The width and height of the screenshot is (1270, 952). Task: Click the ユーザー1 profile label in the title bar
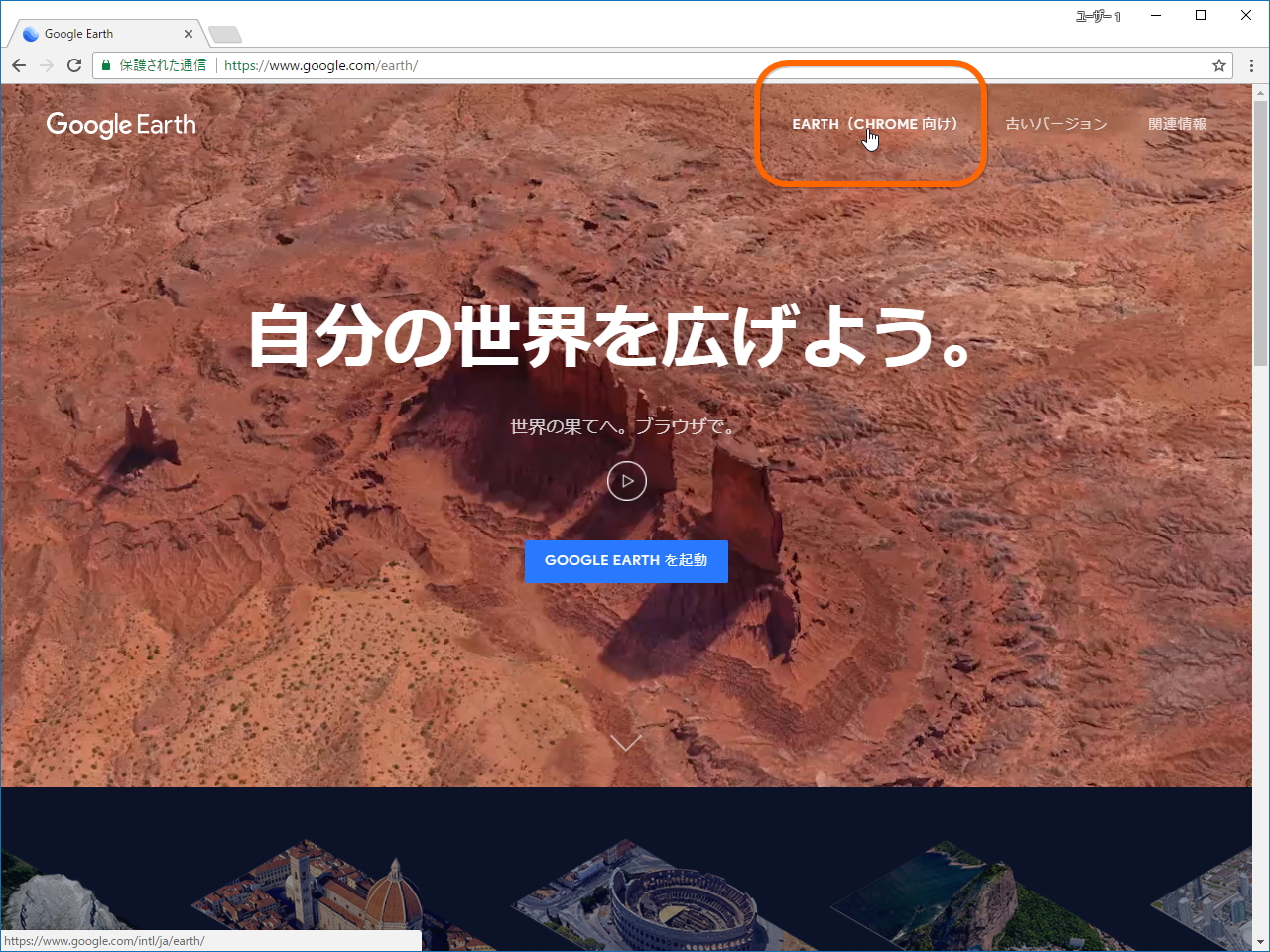pyautogui.click(x=1096, y=16)
